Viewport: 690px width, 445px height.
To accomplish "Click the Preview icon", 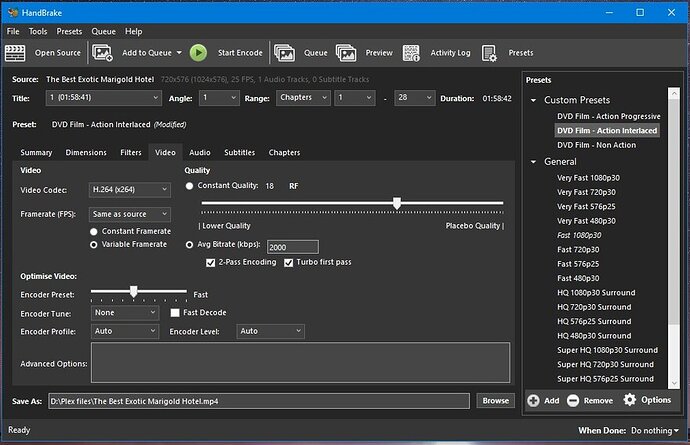I will [347, 53].
